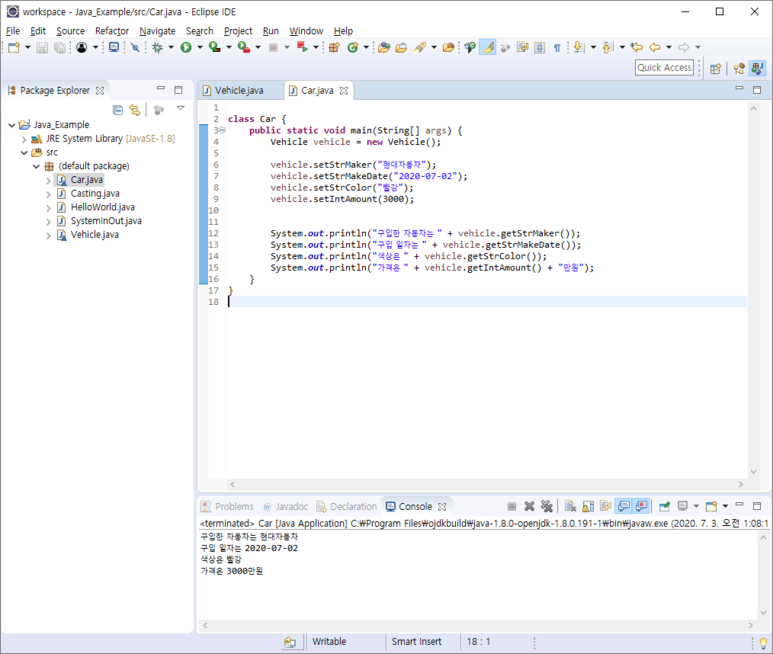
Task: Open the Navigate menu
Action: coord(157,31)
